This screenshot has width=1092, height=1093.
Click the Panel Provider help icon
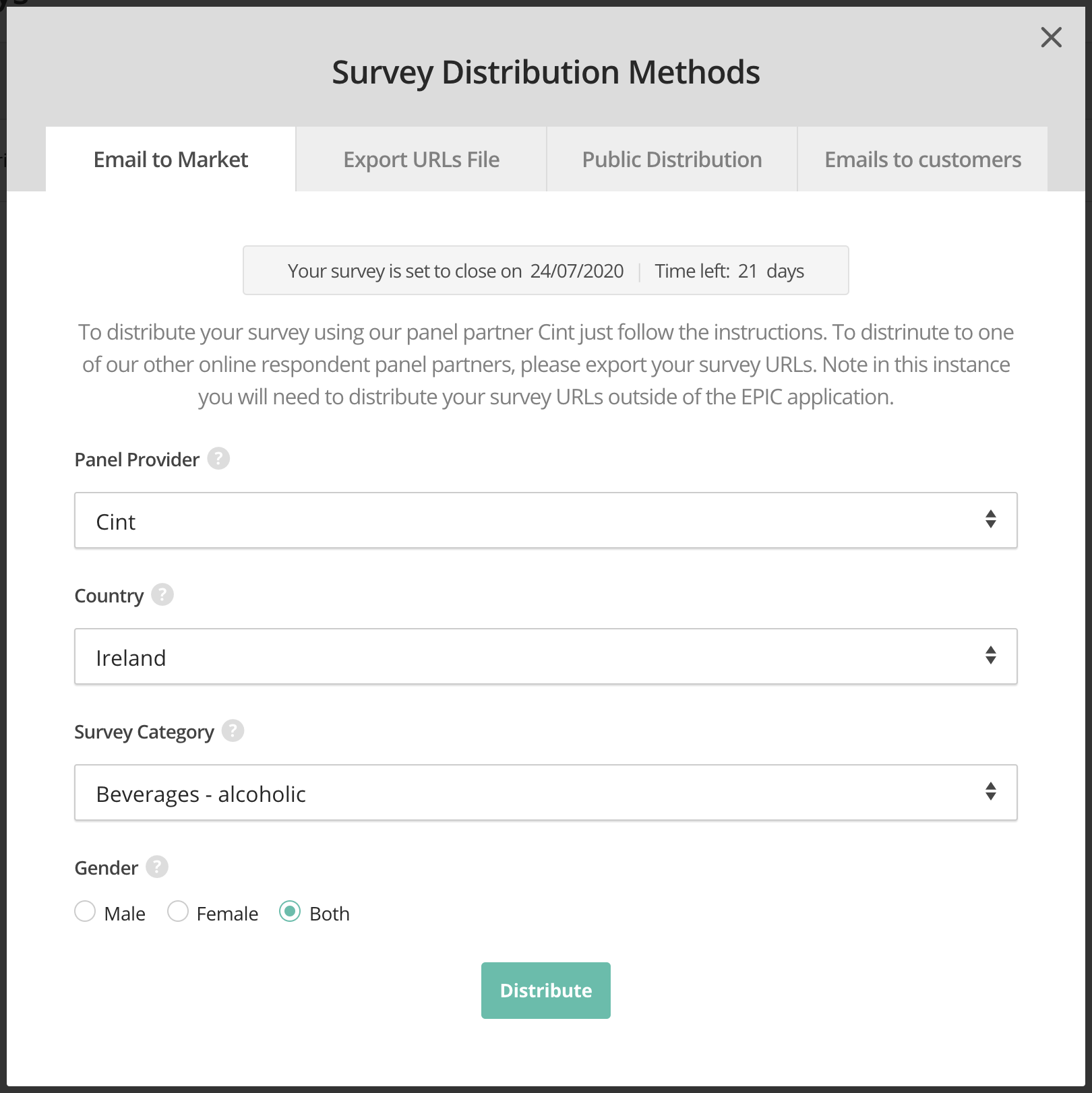point(218,459)
